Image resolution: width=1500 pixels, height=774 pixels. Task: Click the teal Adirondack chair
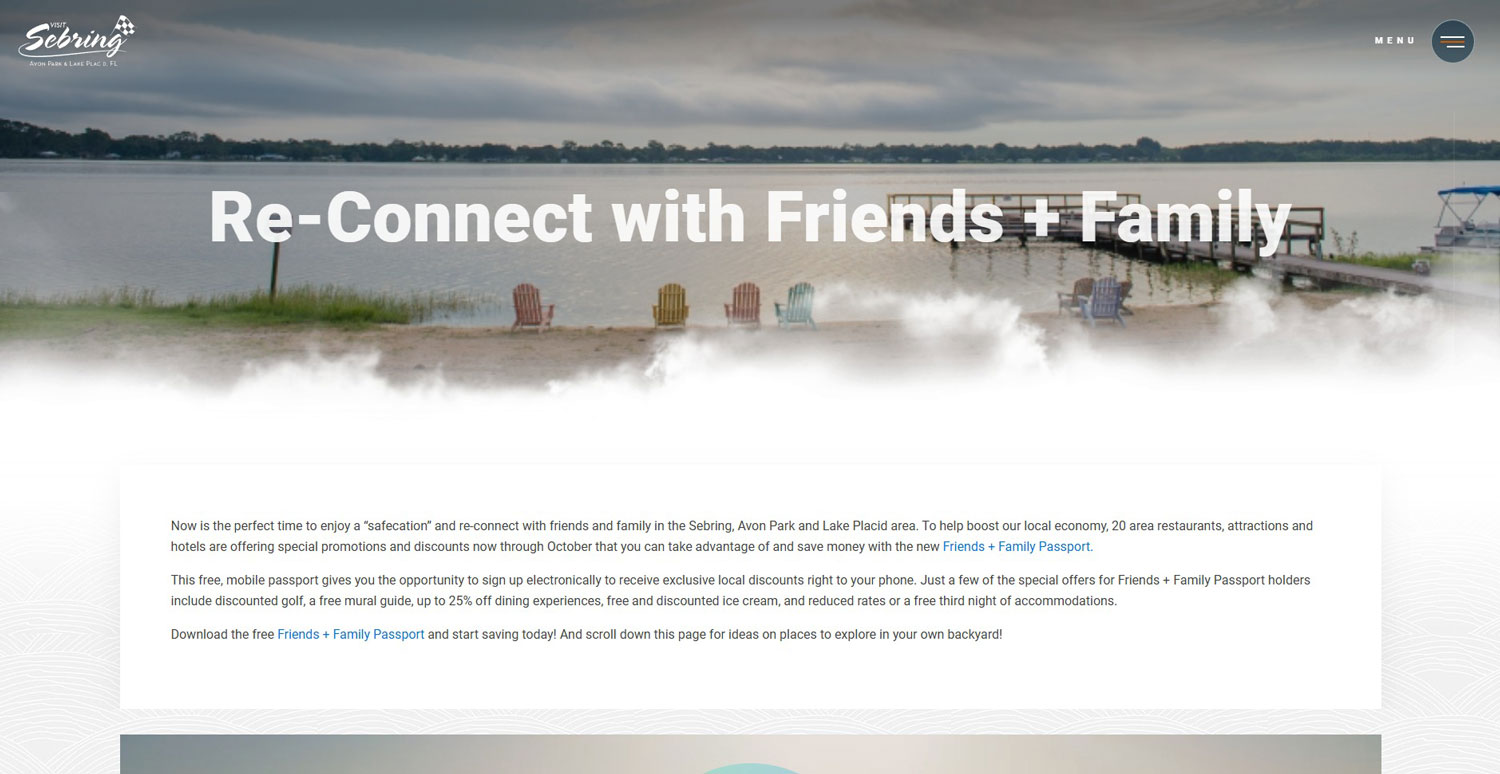pos(796,304)
